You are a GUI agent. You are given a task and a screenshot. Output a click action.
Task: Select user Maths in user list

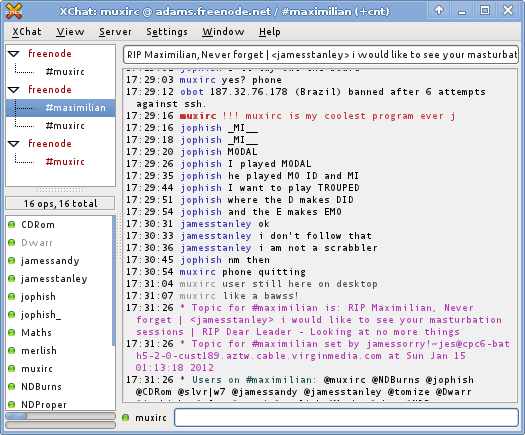[x=36, y=333]
